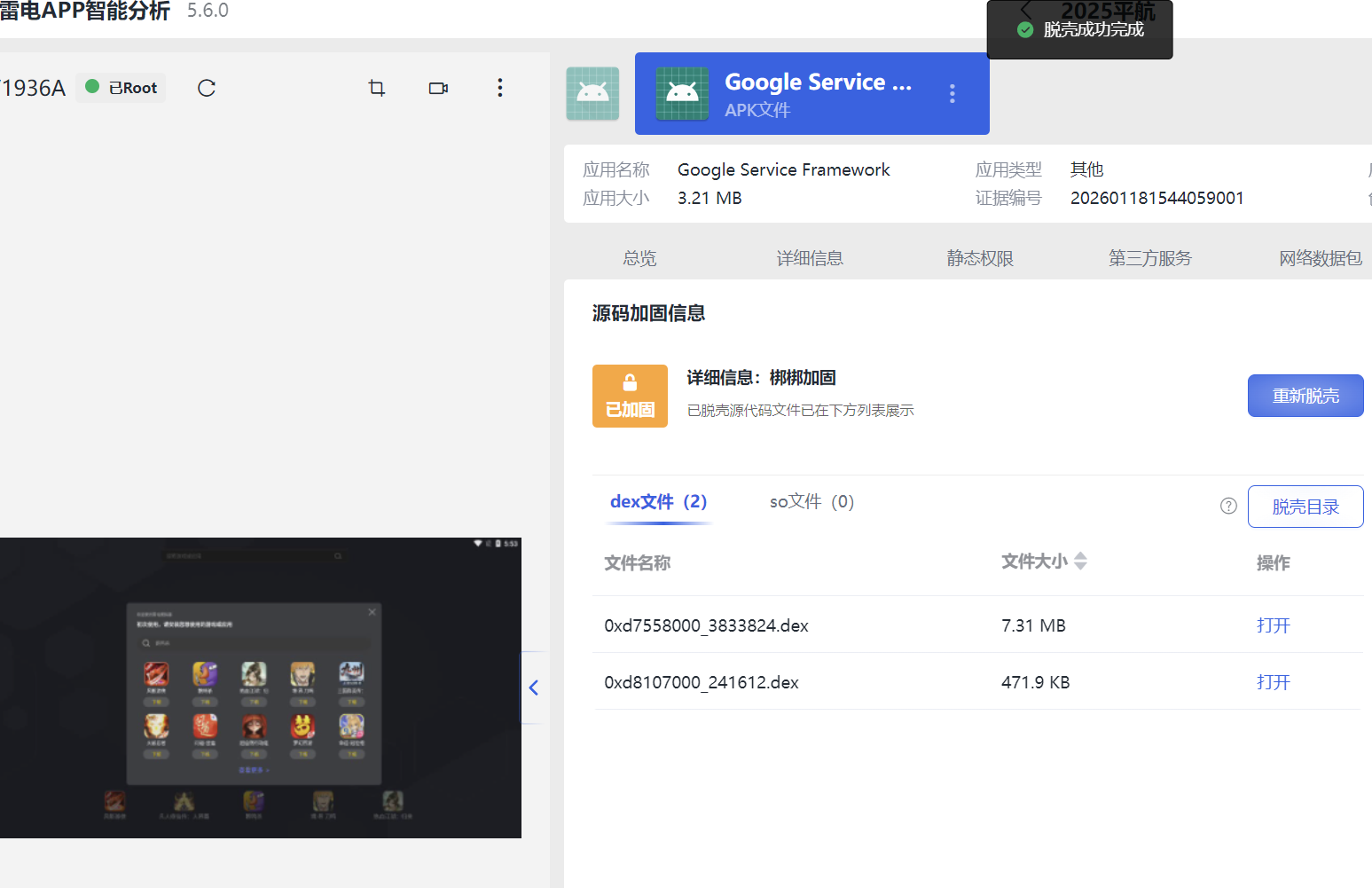
Task: Open the Google Service card three-dot menu
Action: pos(953,93)
